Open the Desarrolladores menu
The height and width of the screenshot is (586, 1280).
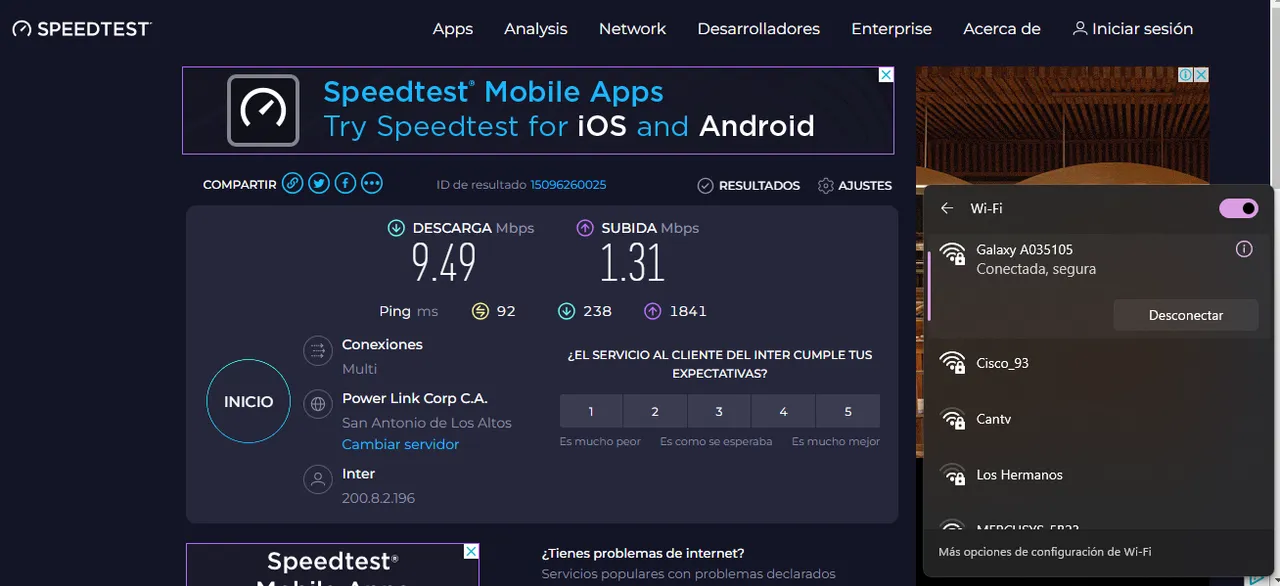(759, 29)
